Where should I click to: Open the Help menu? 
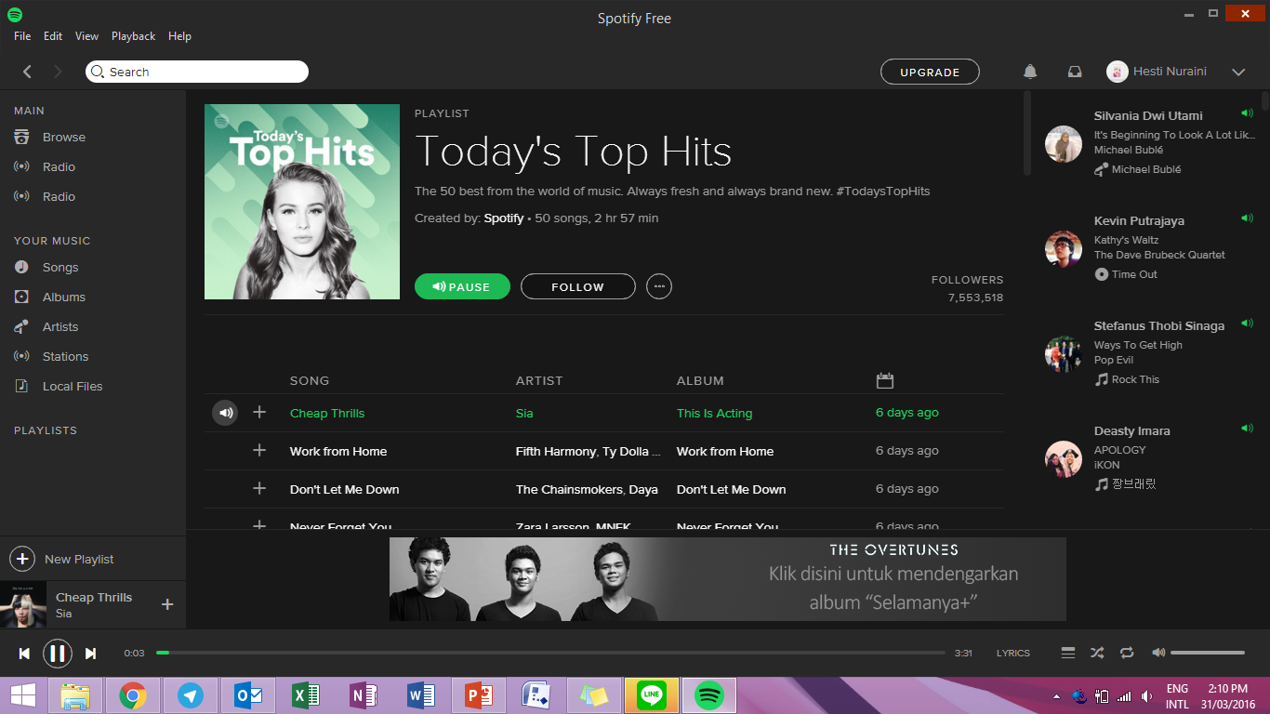[x=180, y=36]
